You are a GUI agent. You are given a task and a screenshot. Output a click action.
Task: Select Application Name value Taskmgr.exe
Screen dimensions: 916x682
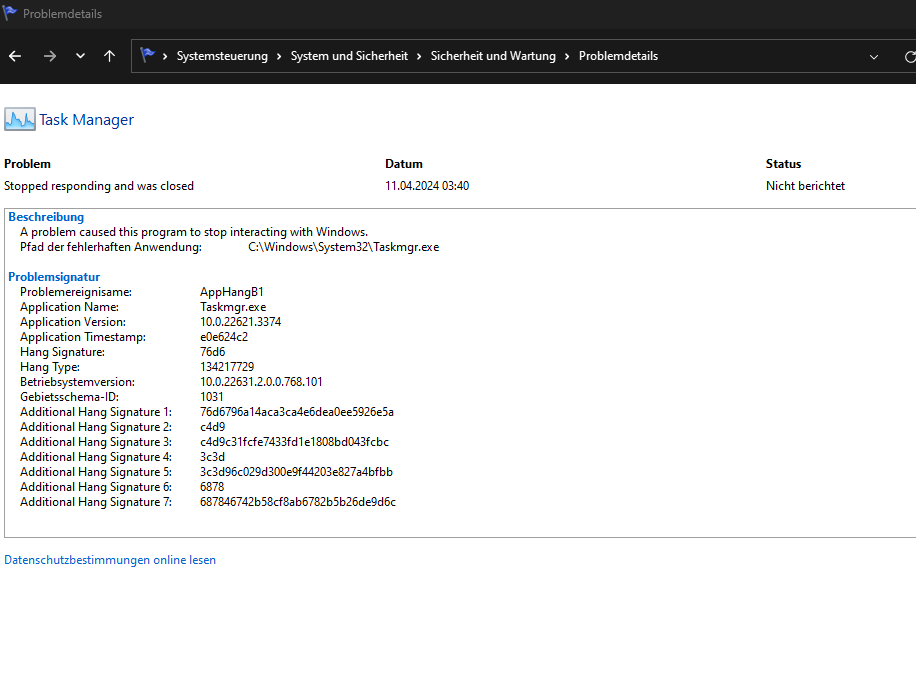point(233,307)
